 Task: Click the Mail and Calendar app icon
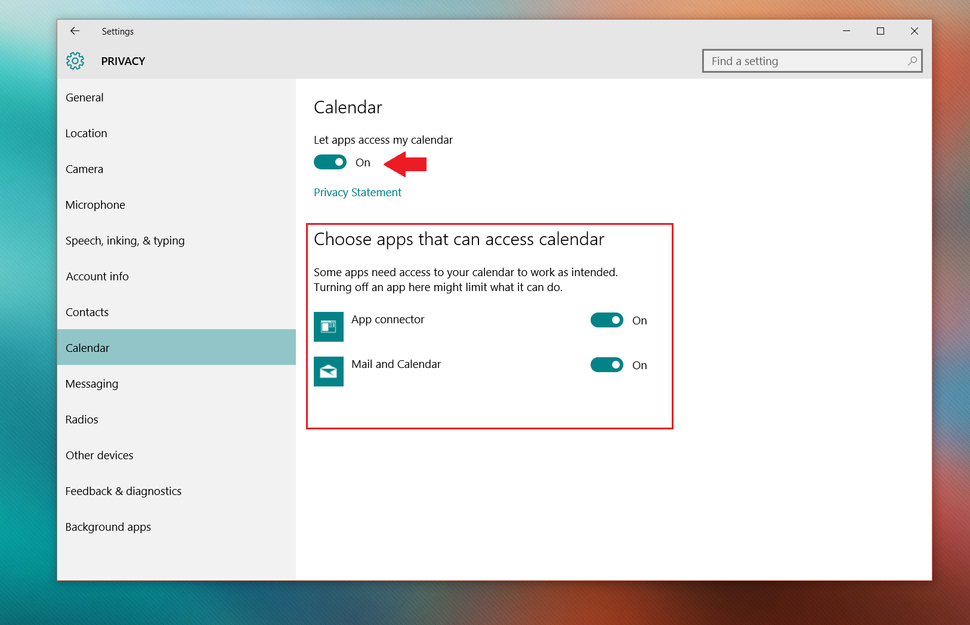point(328,371)
